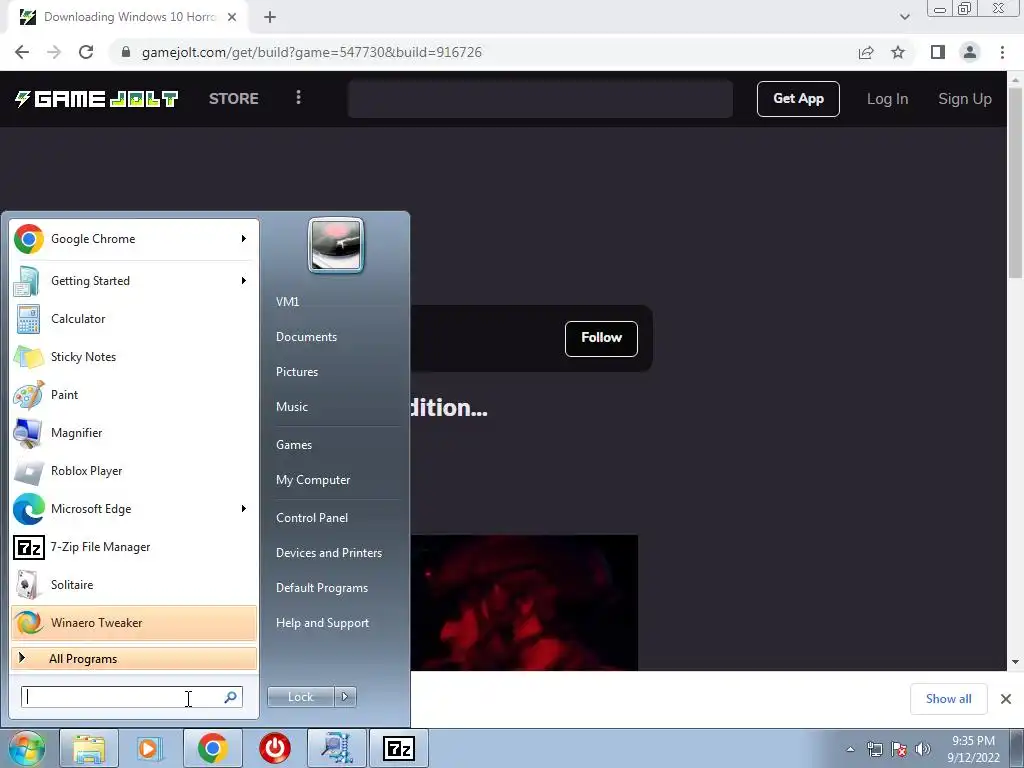Click Sign Up link
The width and height of the screenshot is (1024, 768).
pyautogui.click(x=965, y=99)
